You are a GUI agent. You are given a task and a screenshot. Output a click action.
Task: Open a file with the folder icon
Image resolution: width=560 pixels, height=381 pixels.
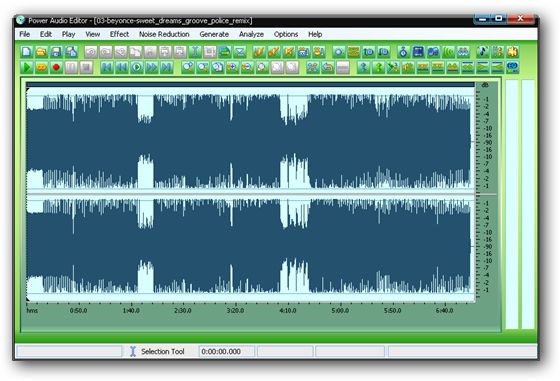pos(41,52)
